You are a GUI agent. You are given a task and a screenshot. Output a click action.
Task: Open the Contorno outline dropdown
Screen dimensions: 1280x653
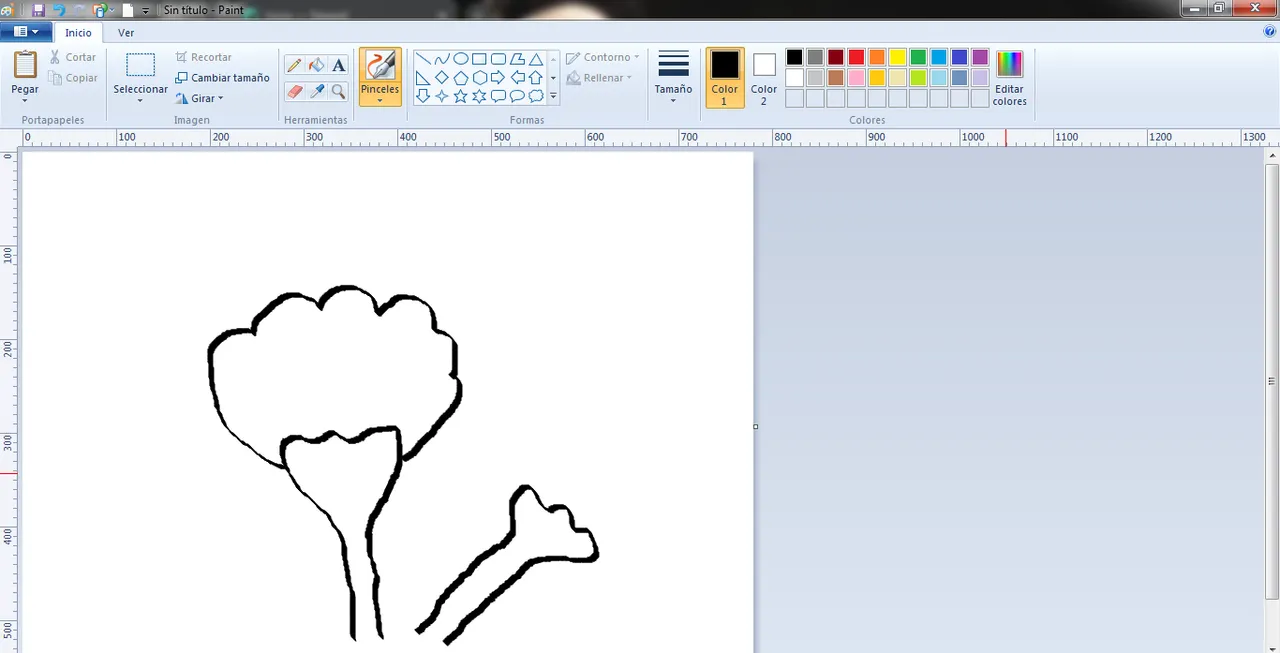(x=603, y=57)
